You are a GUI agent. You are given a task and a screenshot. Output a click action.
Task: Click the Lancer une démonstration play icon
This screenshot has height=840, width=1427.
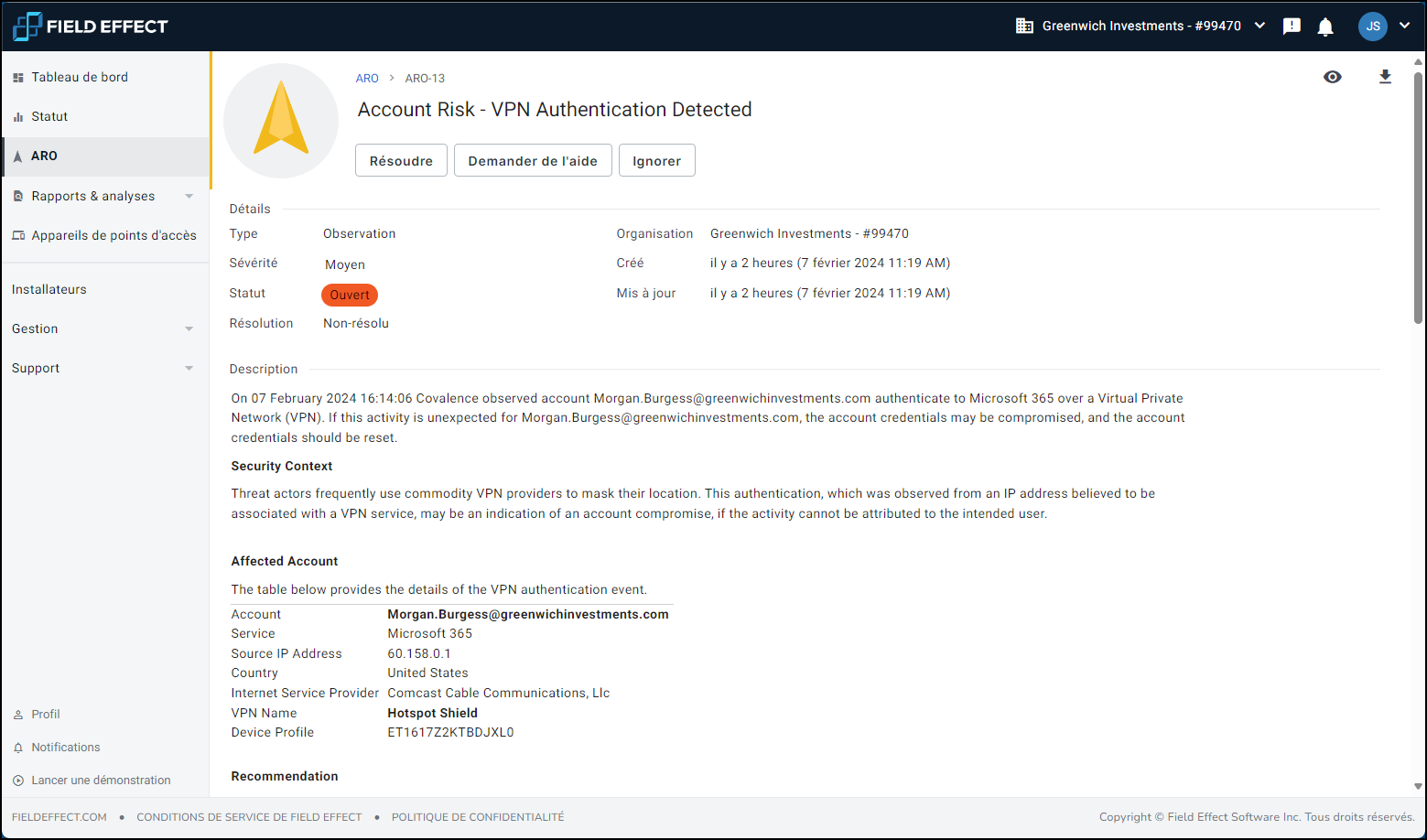(18, 781)
